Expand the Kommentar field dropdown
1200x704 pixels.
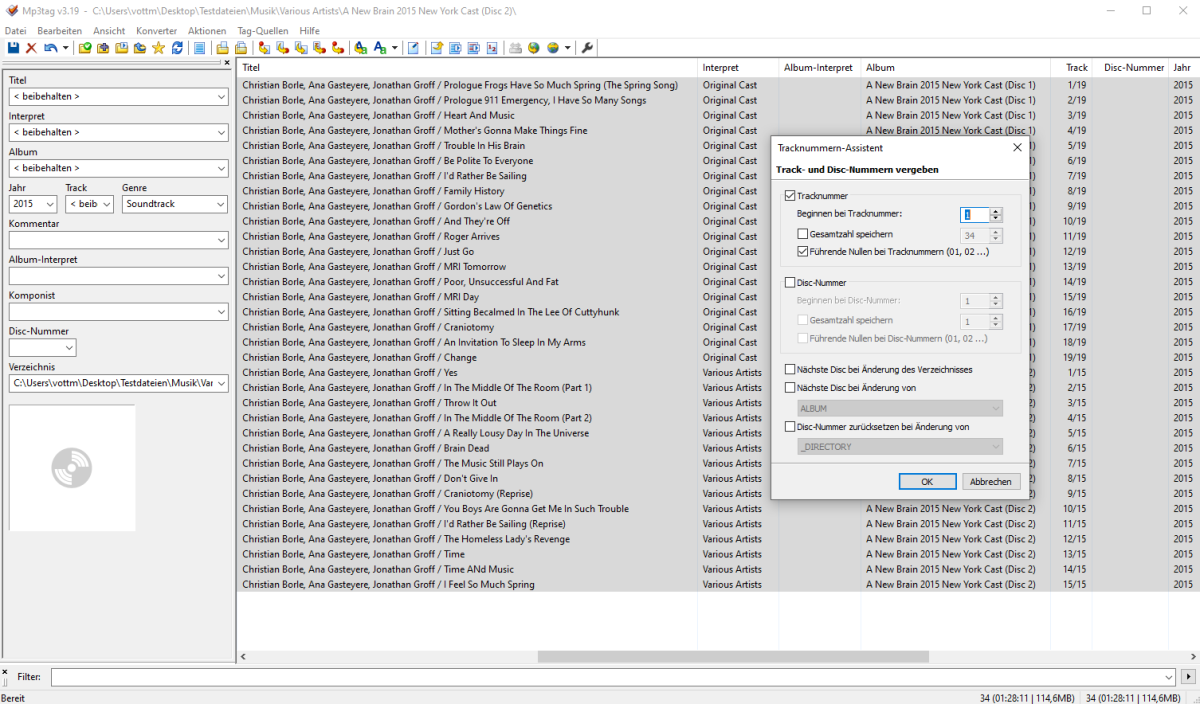[221, 240]
